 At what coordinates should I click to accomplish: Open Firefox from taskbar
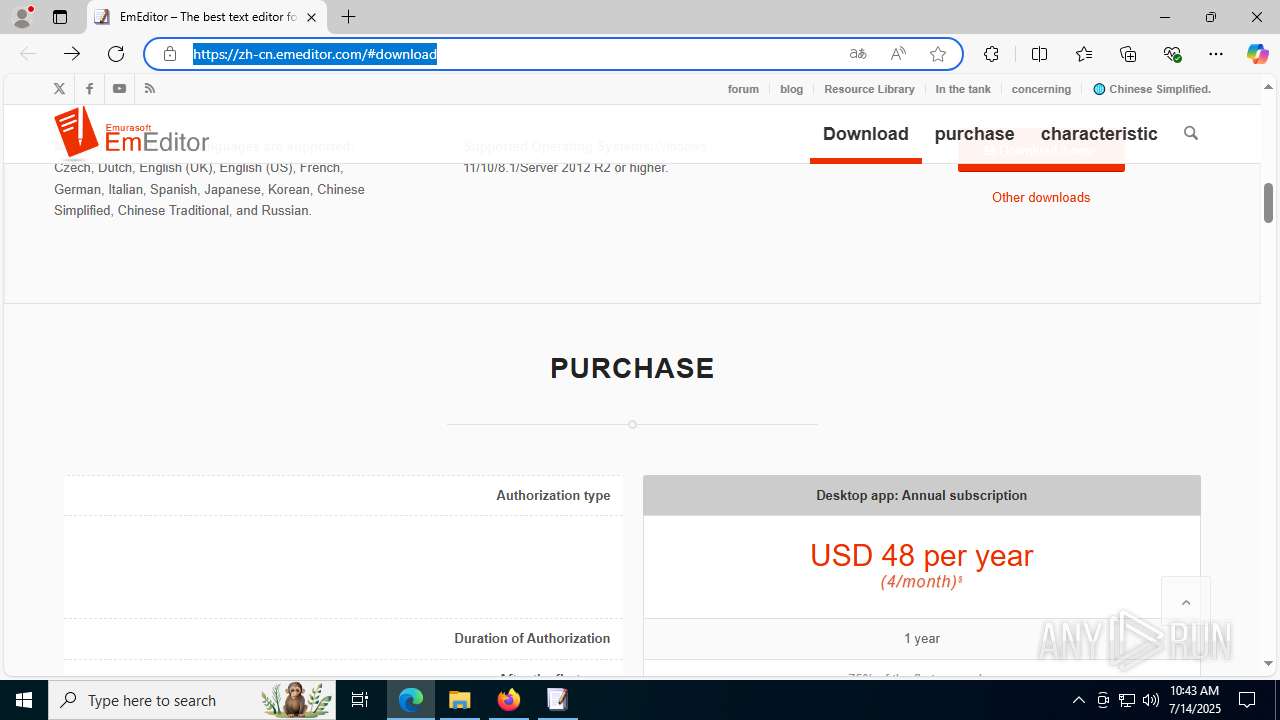coord(509,700)
